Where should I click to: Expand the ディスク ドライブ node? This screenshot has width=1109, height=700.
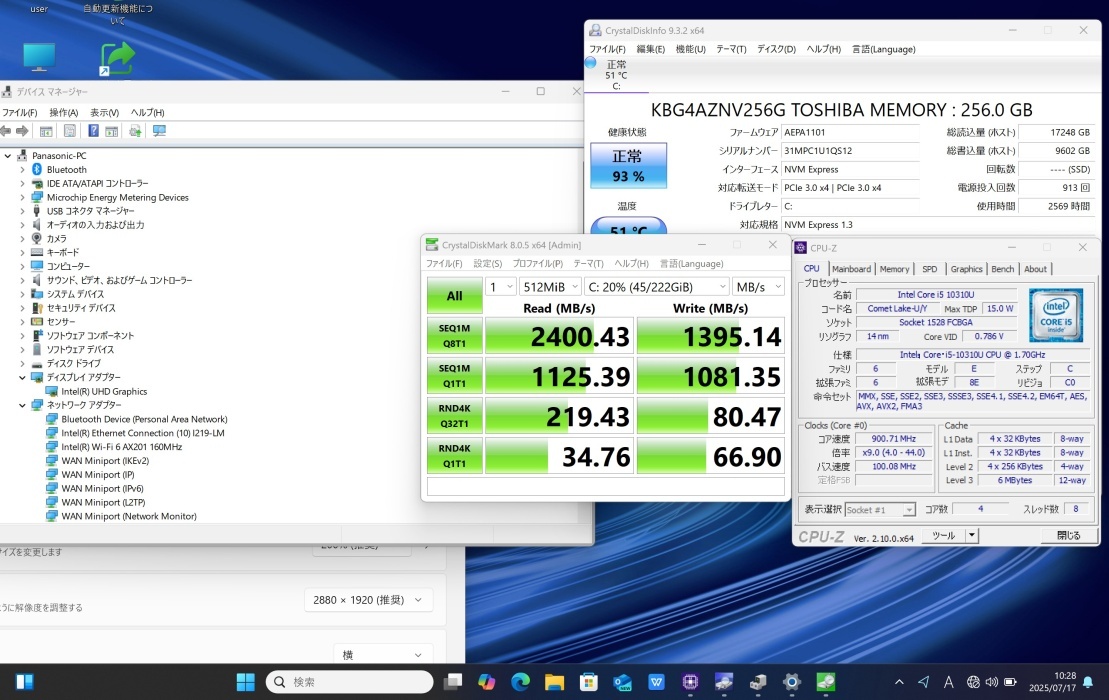22,363
